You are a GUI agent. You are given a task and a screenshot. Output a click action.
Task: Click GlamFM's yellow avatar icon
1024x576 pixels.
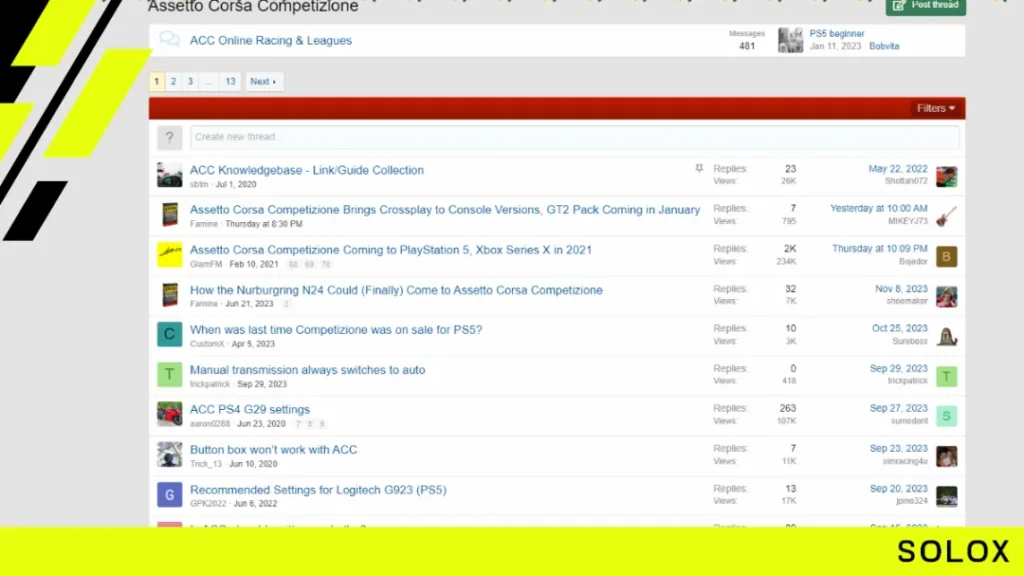coord(169,255)
